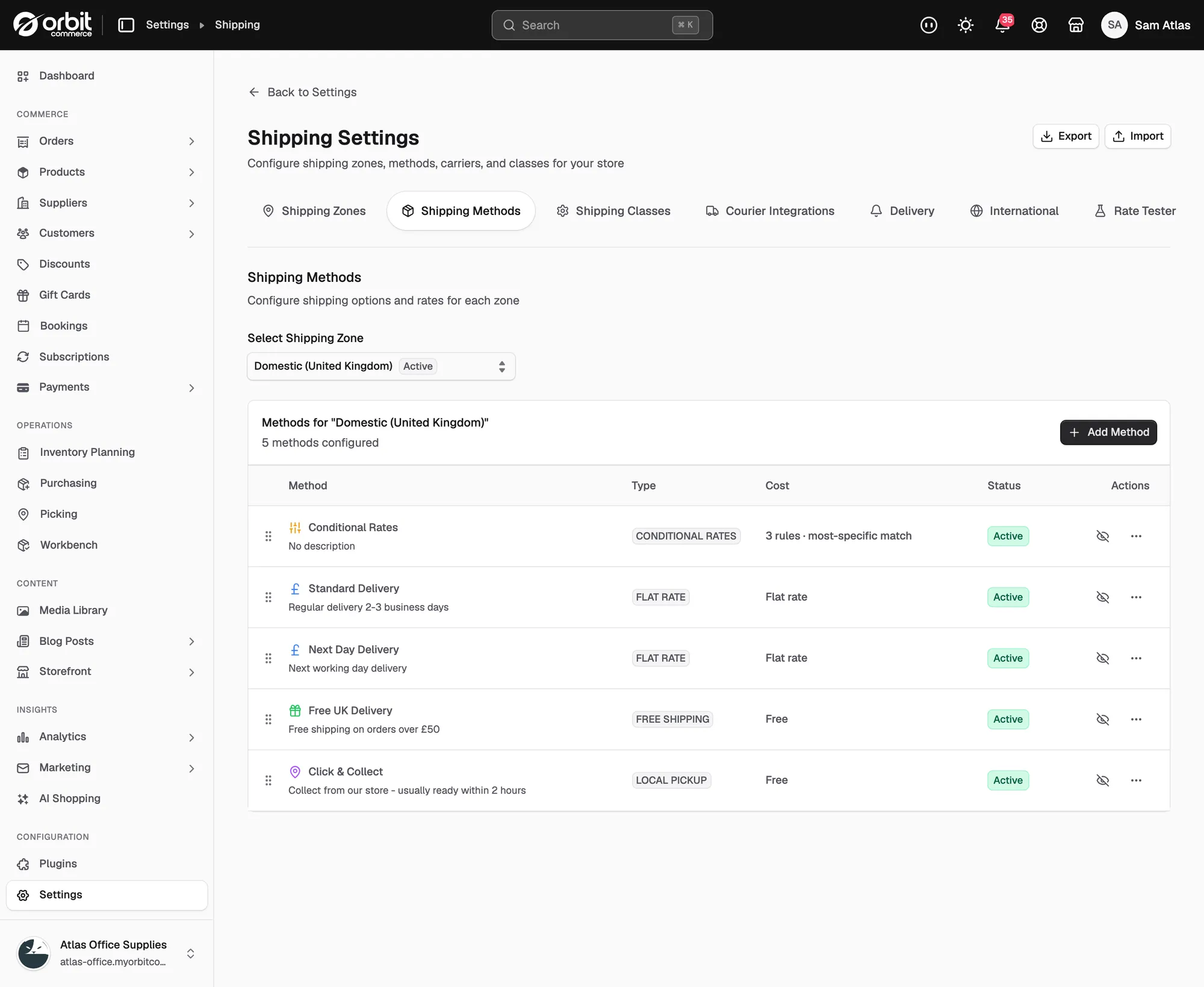The height and width of the screenshot is (987, 1204).
Task: Click the Sam Atlas SA avatar
Action: pos(1114,25)
